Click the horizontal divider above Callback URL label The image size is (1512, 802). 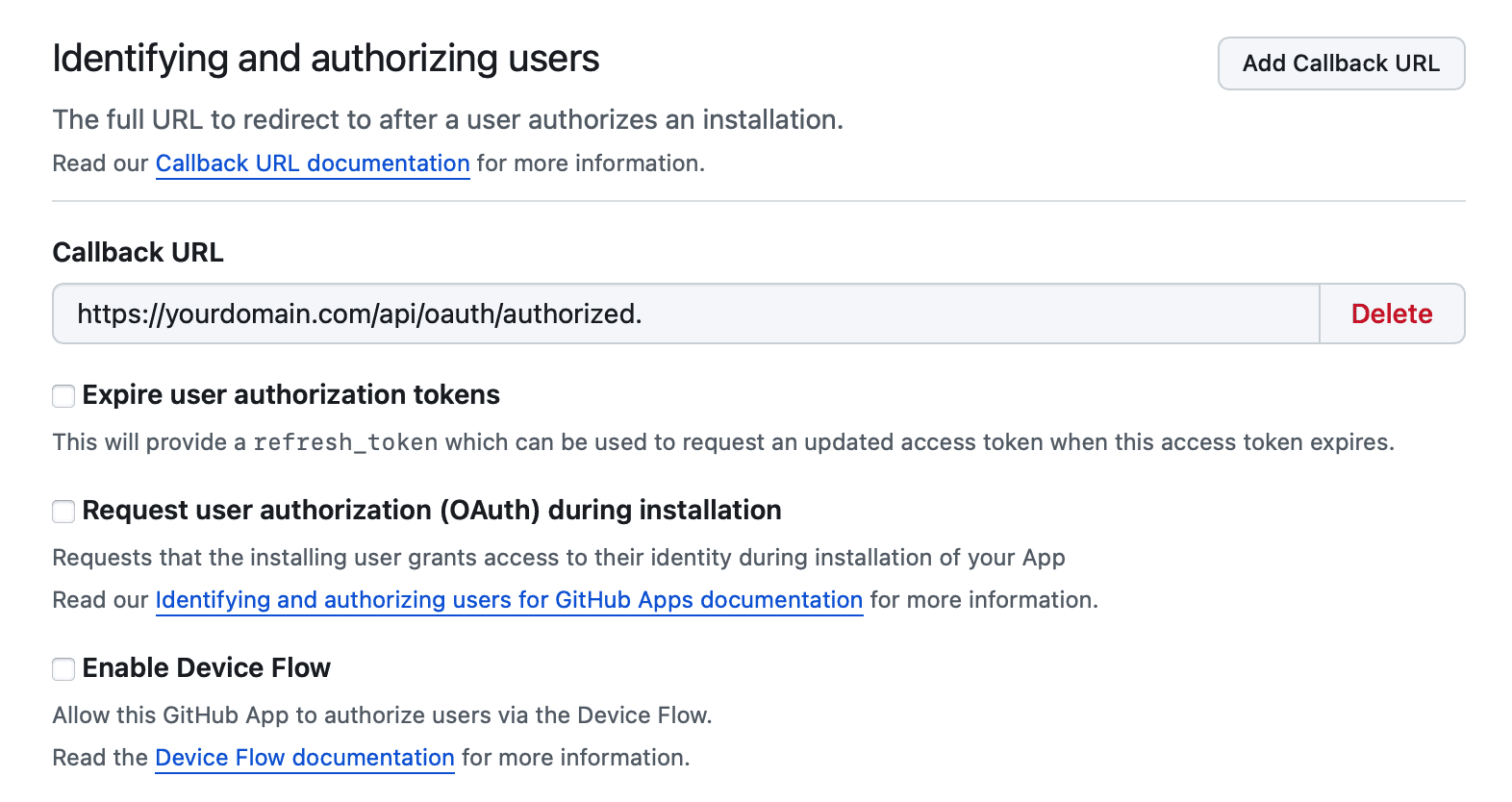pyautogui.click(x=758, y=201)
